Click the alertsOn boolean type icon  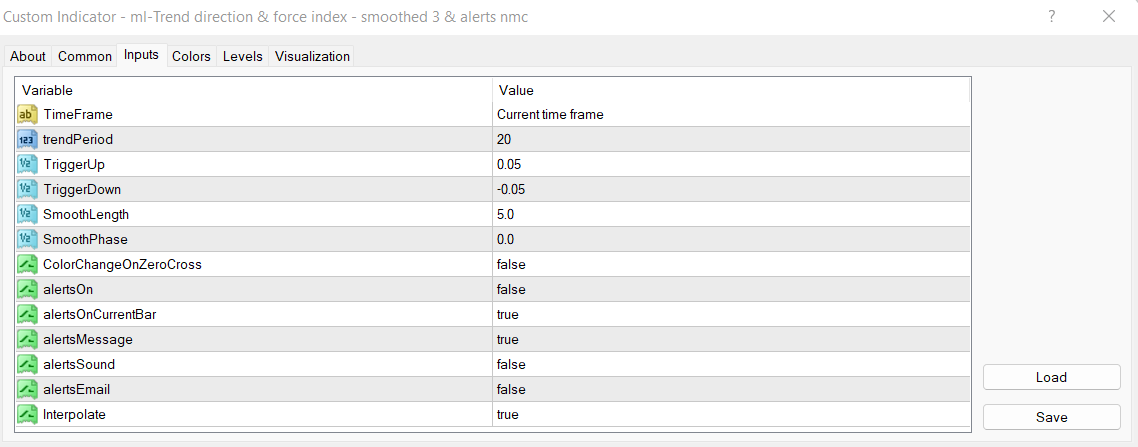(x=27, y=290)
